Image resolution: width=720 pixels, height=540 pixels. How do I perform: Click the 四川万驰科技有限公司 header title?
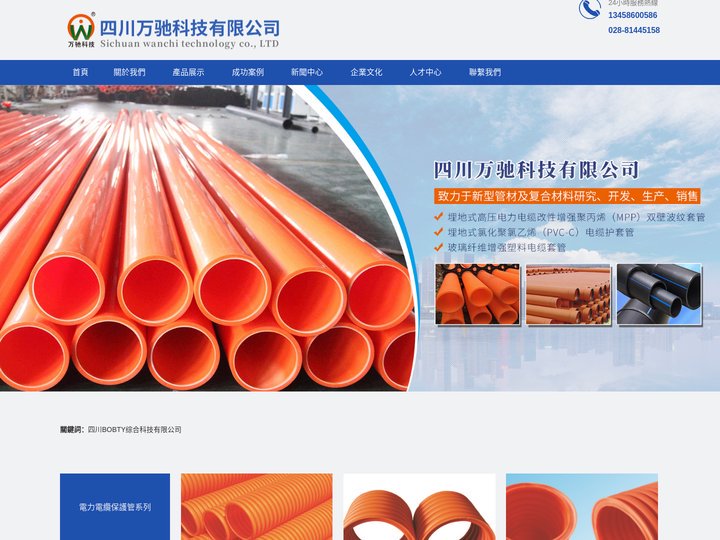pyautogui.click(x=190, y=28)
